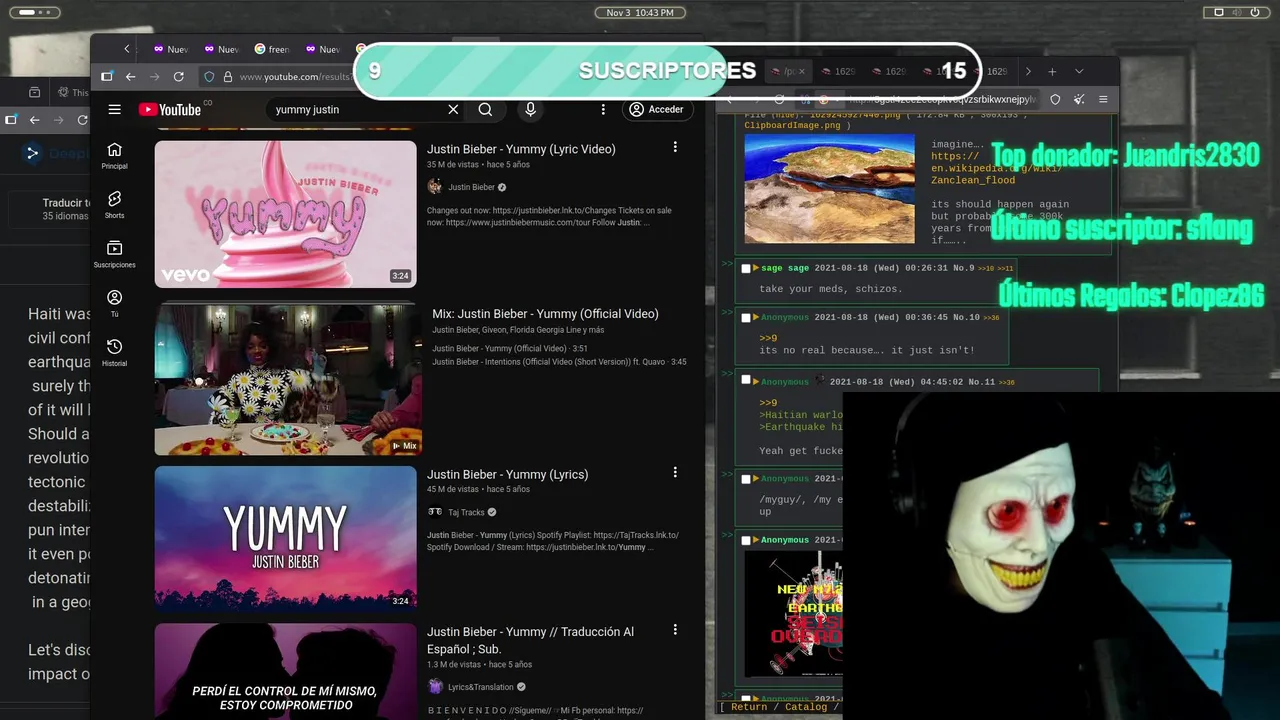Click the broom new-identity icon
Viewport: 1280px width, 720px height.
point(1079,99)
